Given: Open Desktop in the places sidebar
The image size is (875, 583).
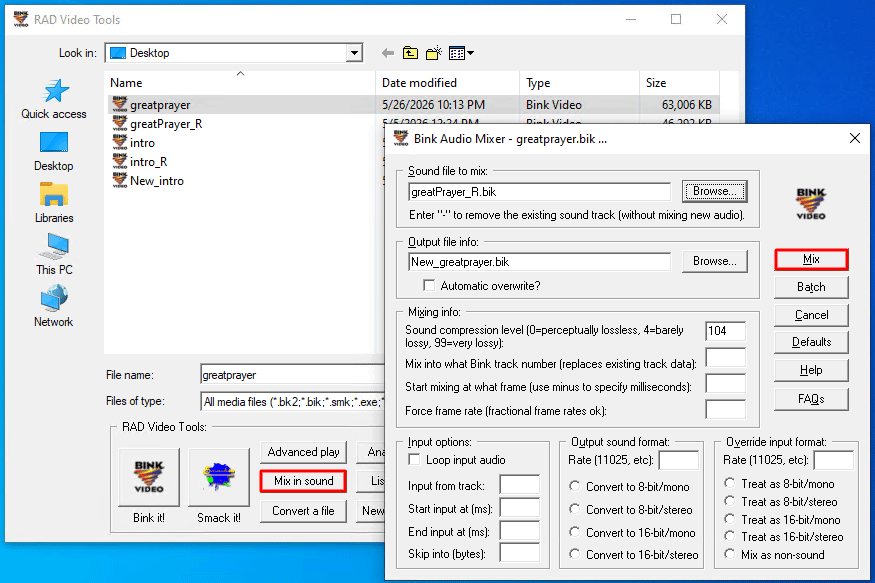Looking at the screenshot, I should (x=54, y=152).
